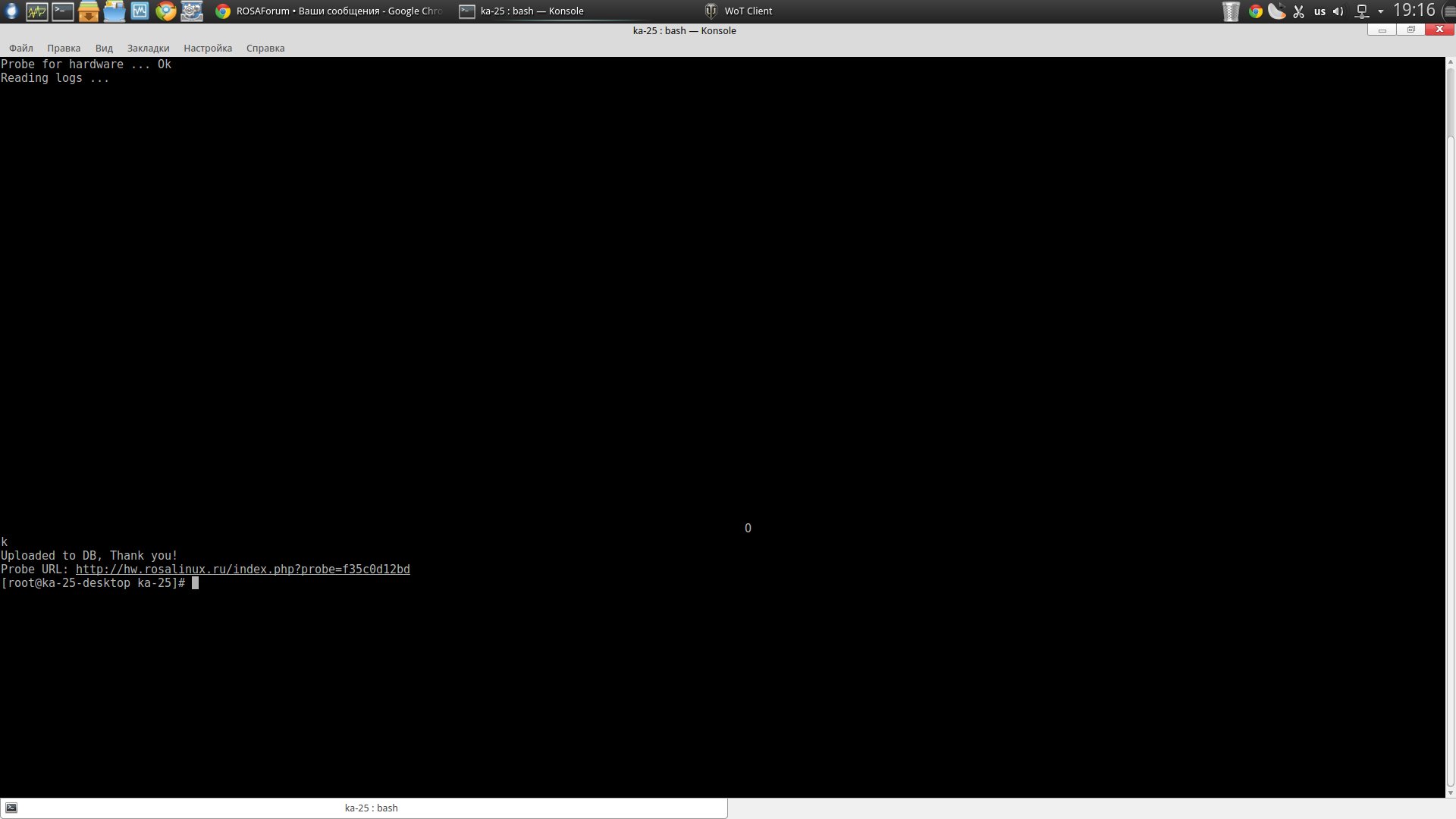1456x819 pixels.
Task: Open the Файл menu
Action: coord(21,48)
